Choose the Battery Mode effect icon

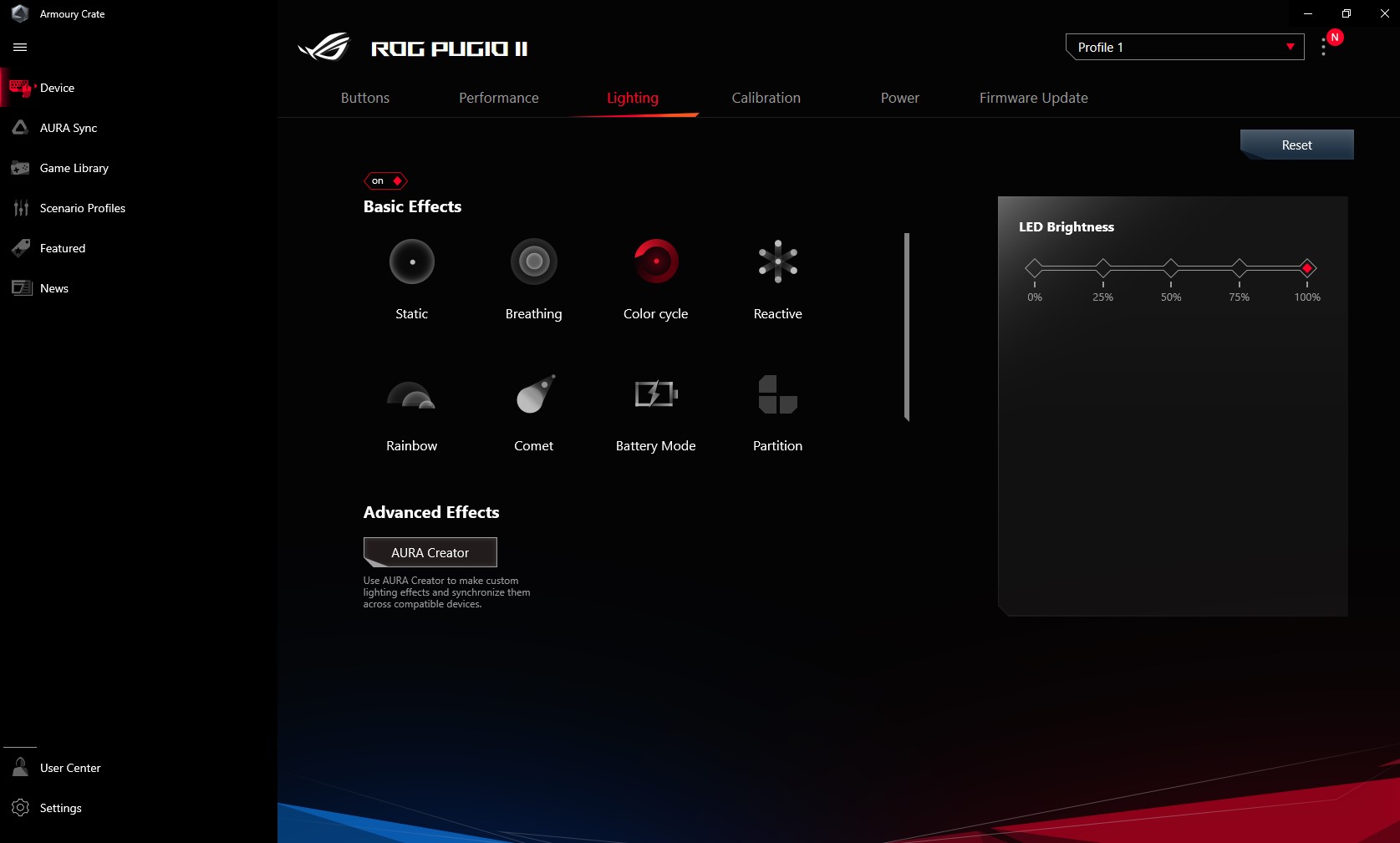click(656, 394)
